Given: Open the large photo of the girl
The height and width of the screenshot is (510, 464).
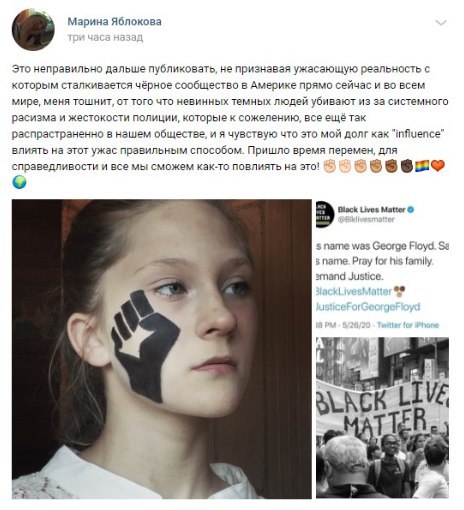Looking at the screenshot, I should [x=162, y=349].
